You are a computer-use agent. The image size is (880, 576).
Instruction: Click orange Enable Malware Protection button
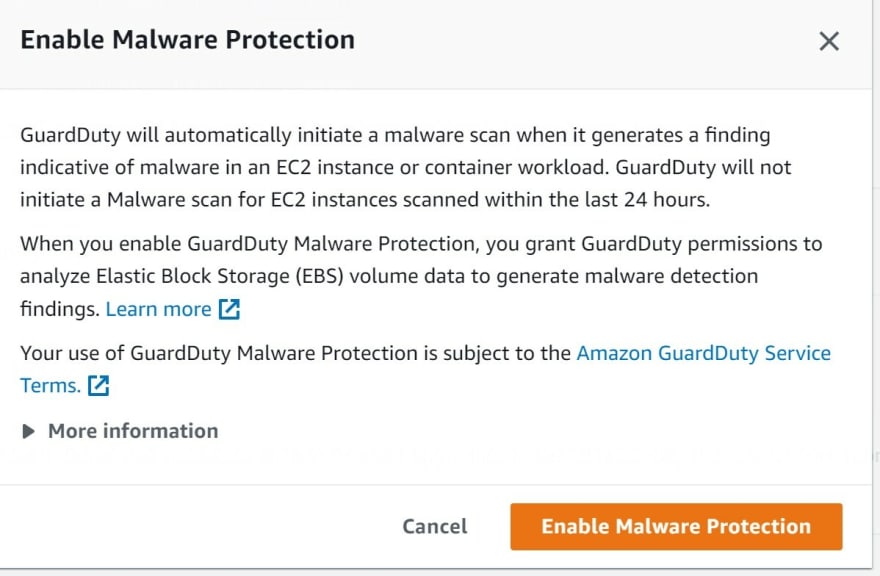pyautogui.click(x=676, y=526)
